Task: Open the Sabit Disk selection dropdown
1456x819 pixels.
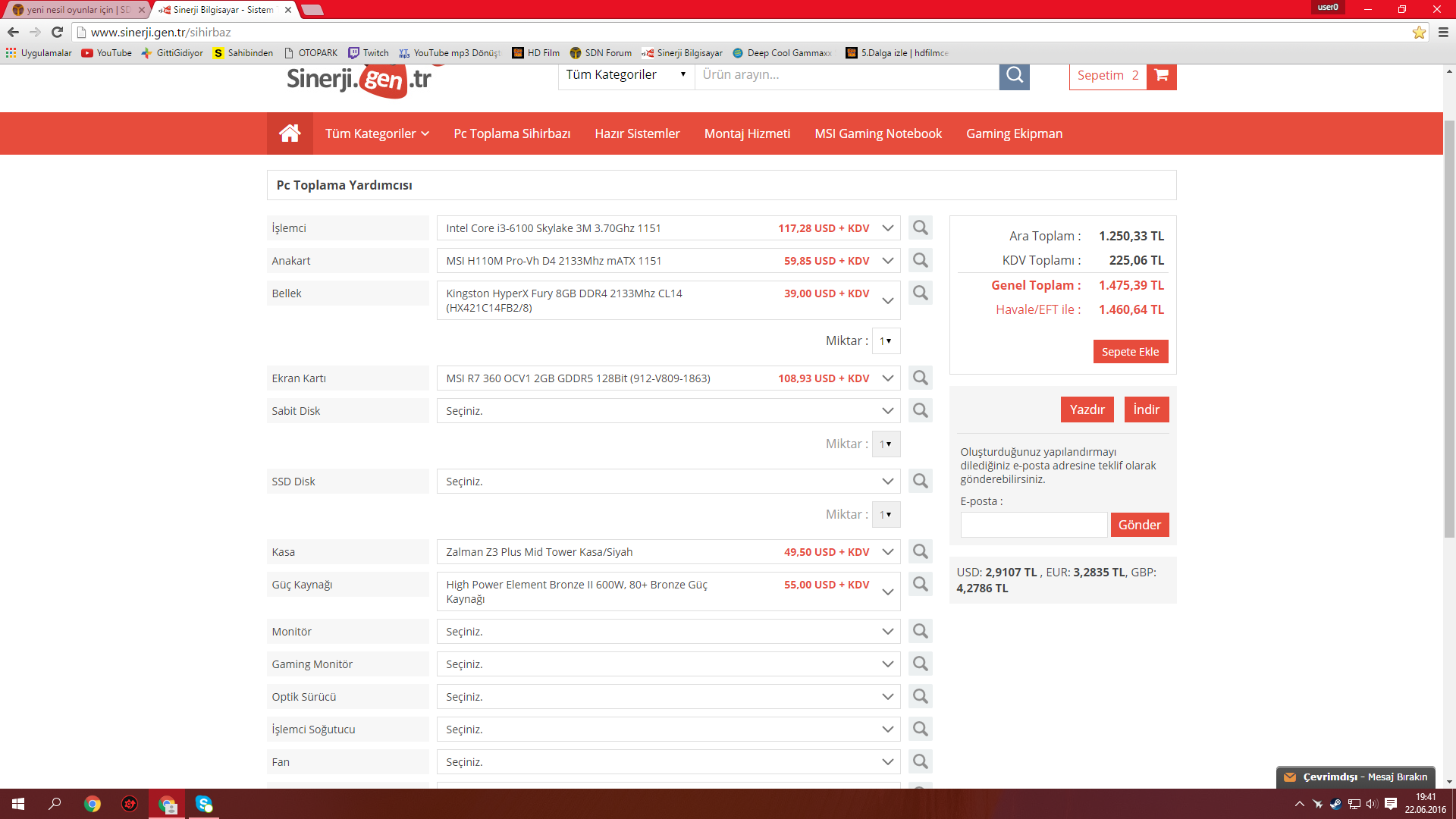Action: pos(887,411)
